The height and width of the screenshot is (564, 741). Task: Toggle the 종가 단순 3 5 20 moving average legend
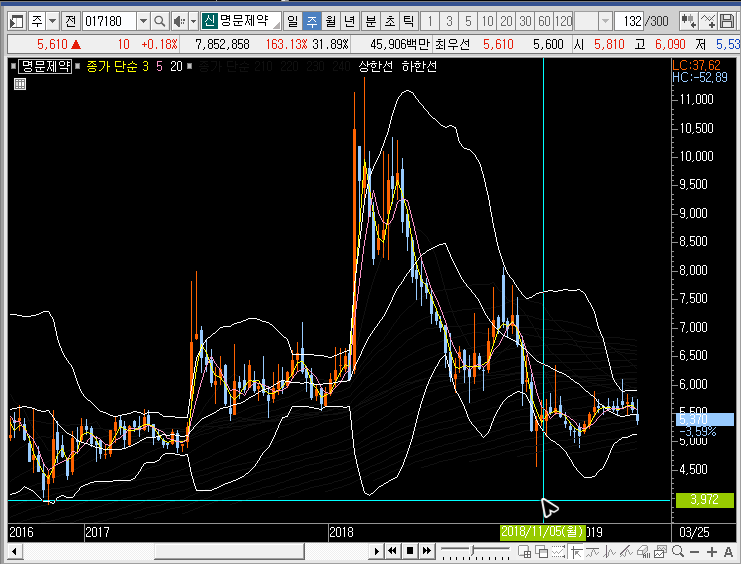coord(134,67)
